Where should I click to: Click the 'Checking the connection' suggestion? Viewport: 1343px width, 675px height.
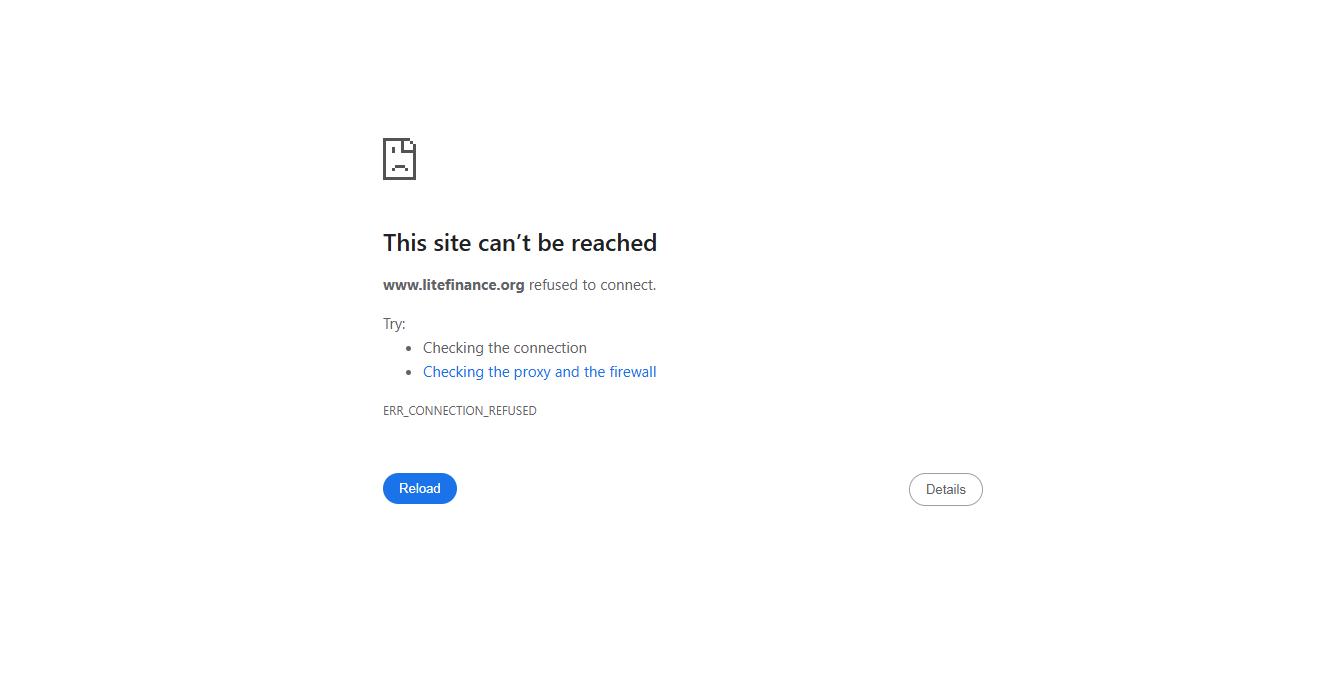505,348
